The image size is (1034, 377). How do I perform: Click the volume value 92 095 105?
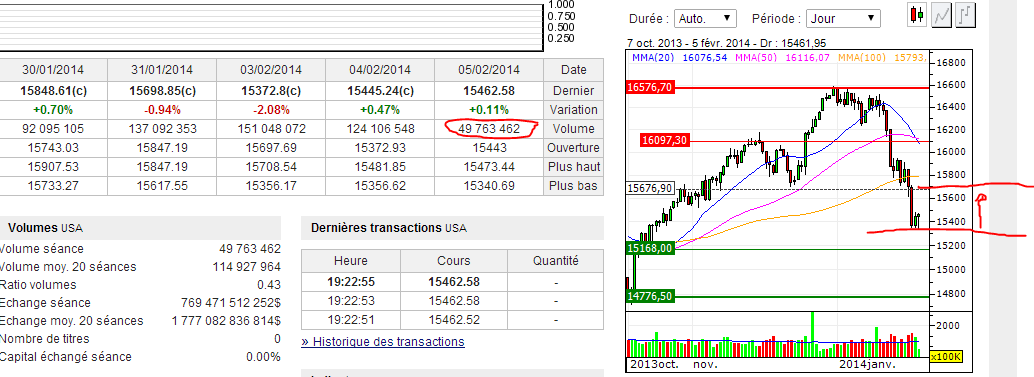click(53, 129)
